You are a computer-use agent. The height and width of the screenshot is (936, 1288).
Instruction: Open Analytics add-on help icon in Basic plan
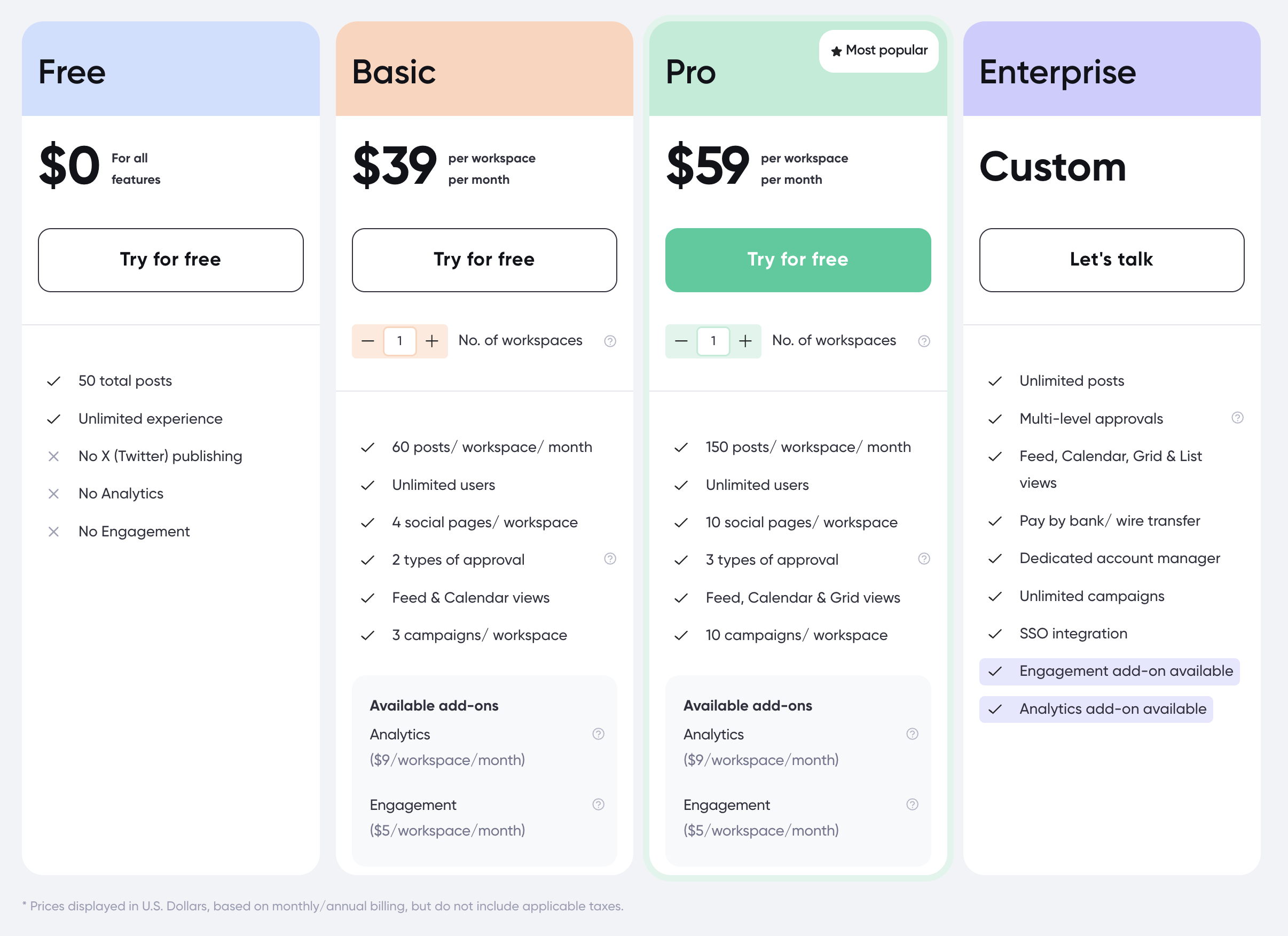click(x=599, y=734)
